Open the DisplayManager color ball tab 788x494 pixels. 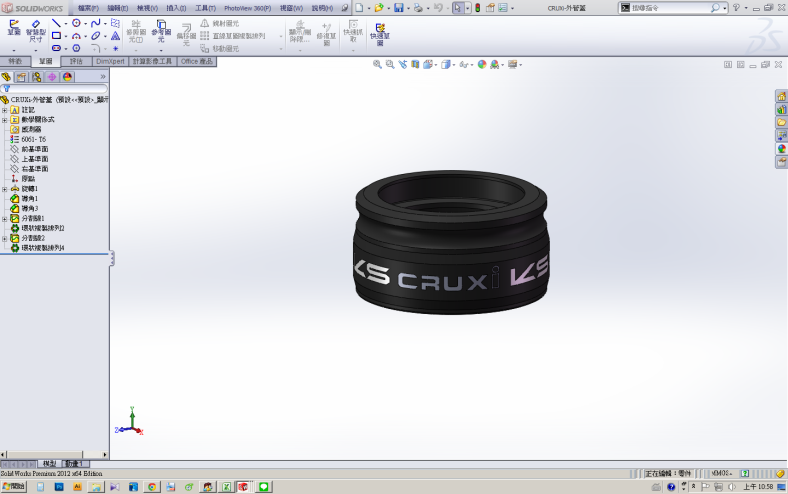(x=68, y=76)
